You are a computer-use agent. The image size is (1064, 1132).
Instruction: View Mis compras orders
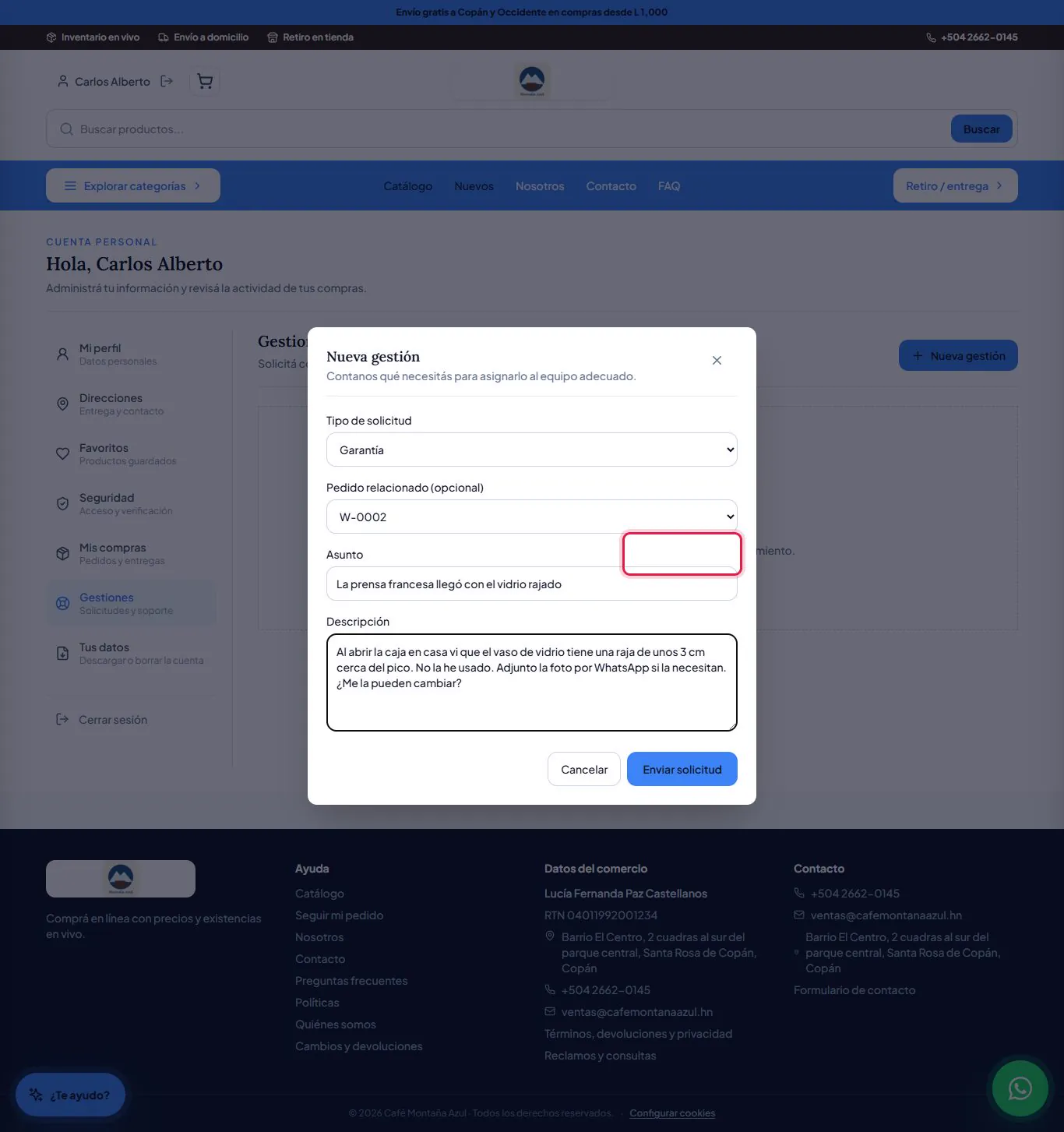[131, 553]
